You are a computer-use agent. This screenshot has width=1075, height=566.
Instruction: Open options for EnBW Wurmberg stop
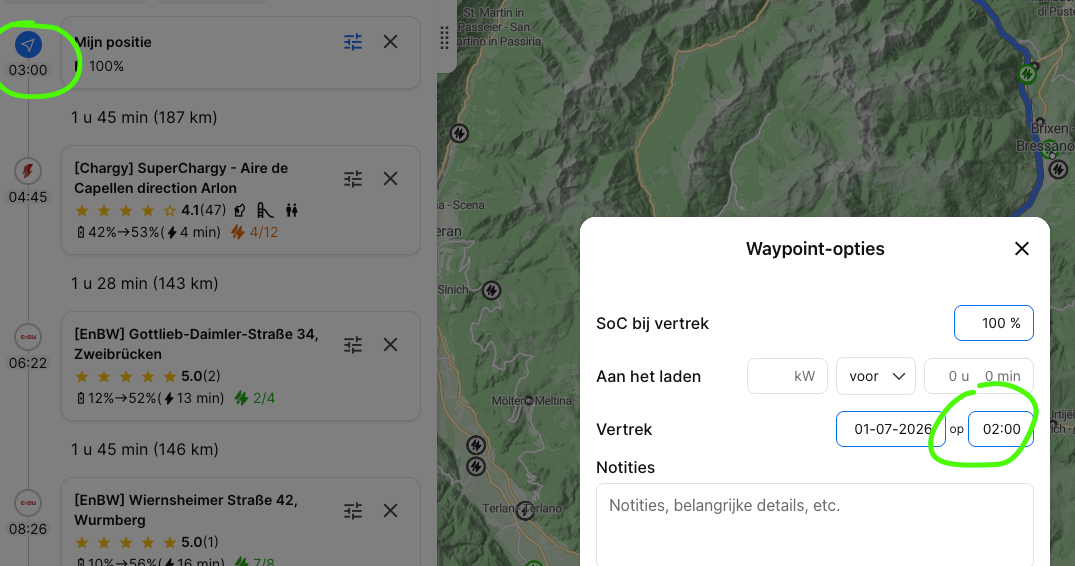click(353, 510)
